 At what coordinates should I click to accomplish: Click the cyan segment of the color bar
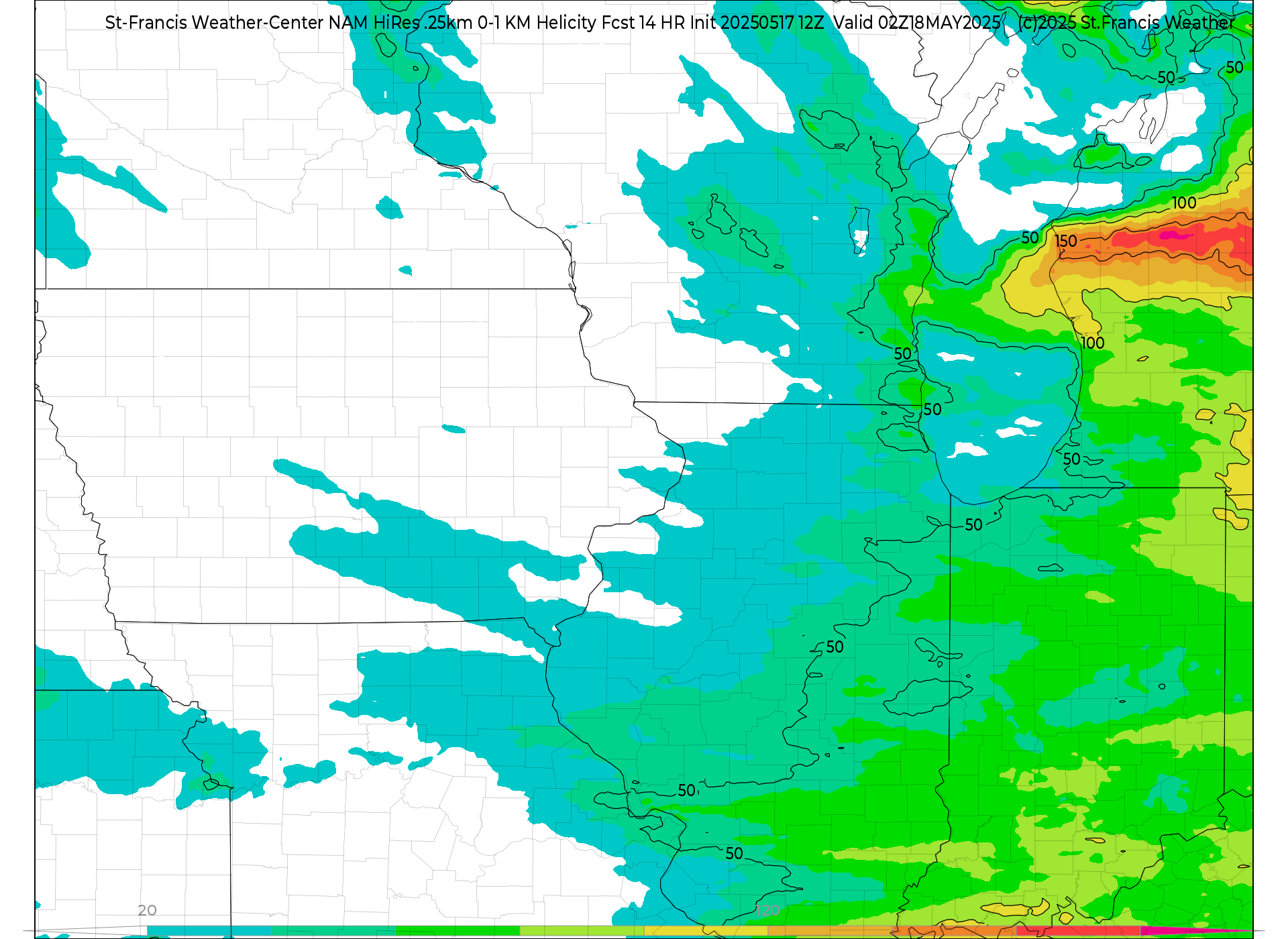(209, 930)
